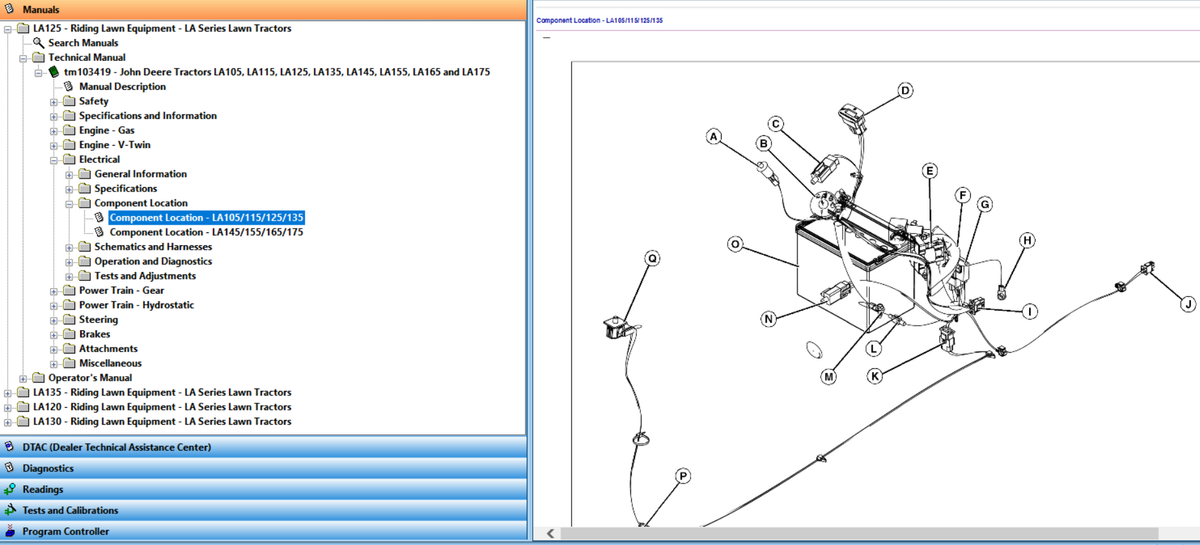Select Component Location - LA145/155/165/175
The image size is (1200, 545).
206,232
